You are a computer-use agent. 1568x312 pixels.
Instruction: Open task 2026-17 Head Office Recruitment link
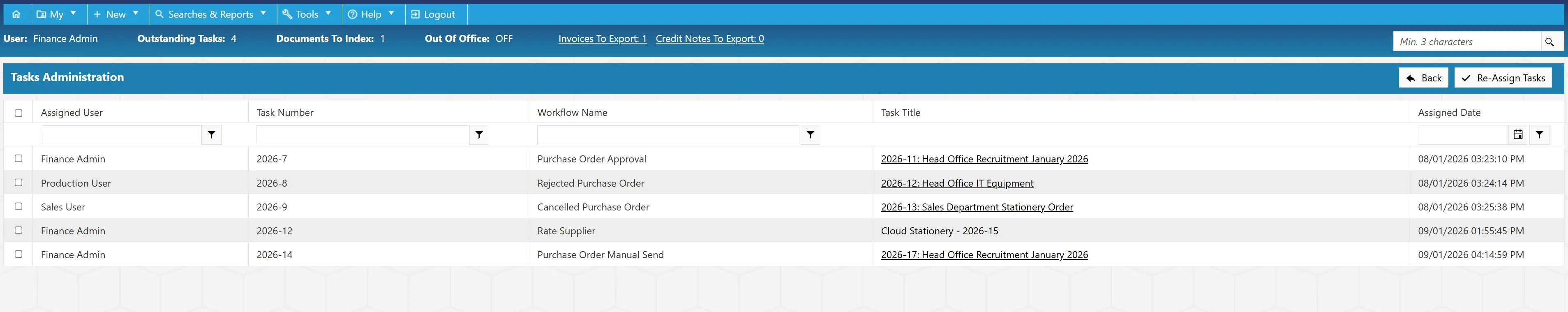(x=984, y=255)
